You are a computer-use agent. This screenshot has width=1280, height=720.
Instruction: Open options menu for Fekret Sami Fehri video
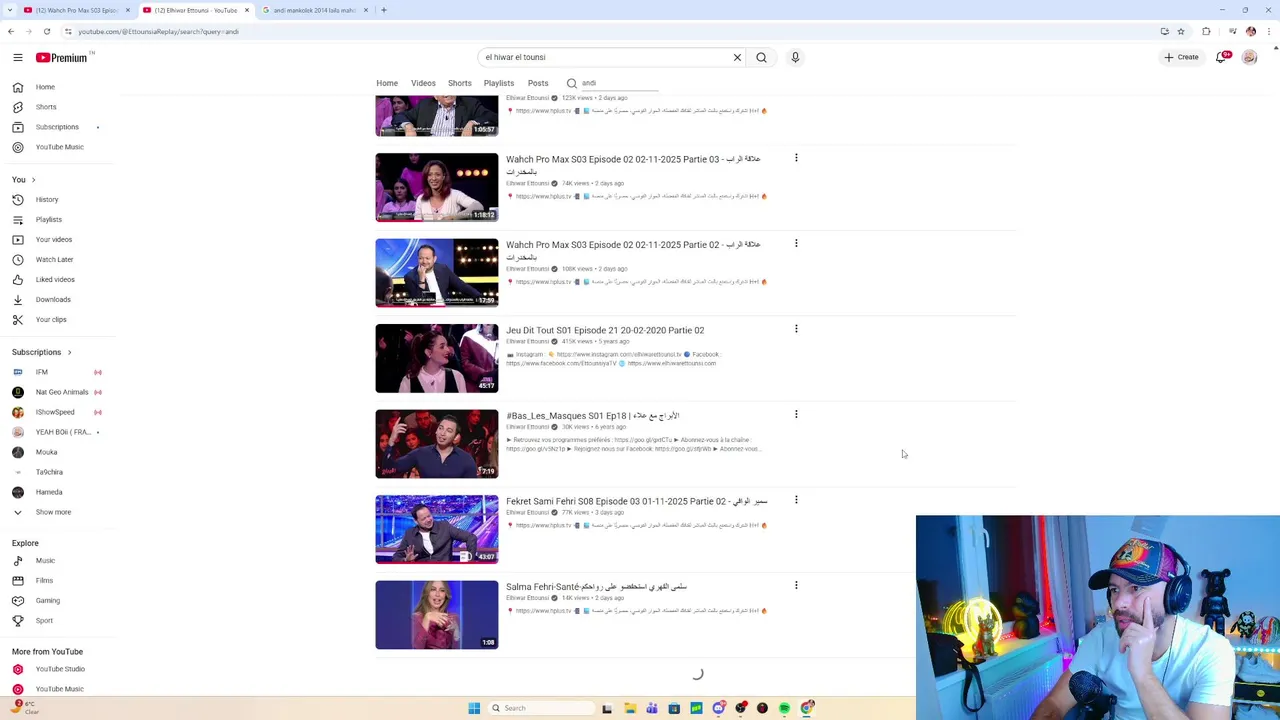796,500
